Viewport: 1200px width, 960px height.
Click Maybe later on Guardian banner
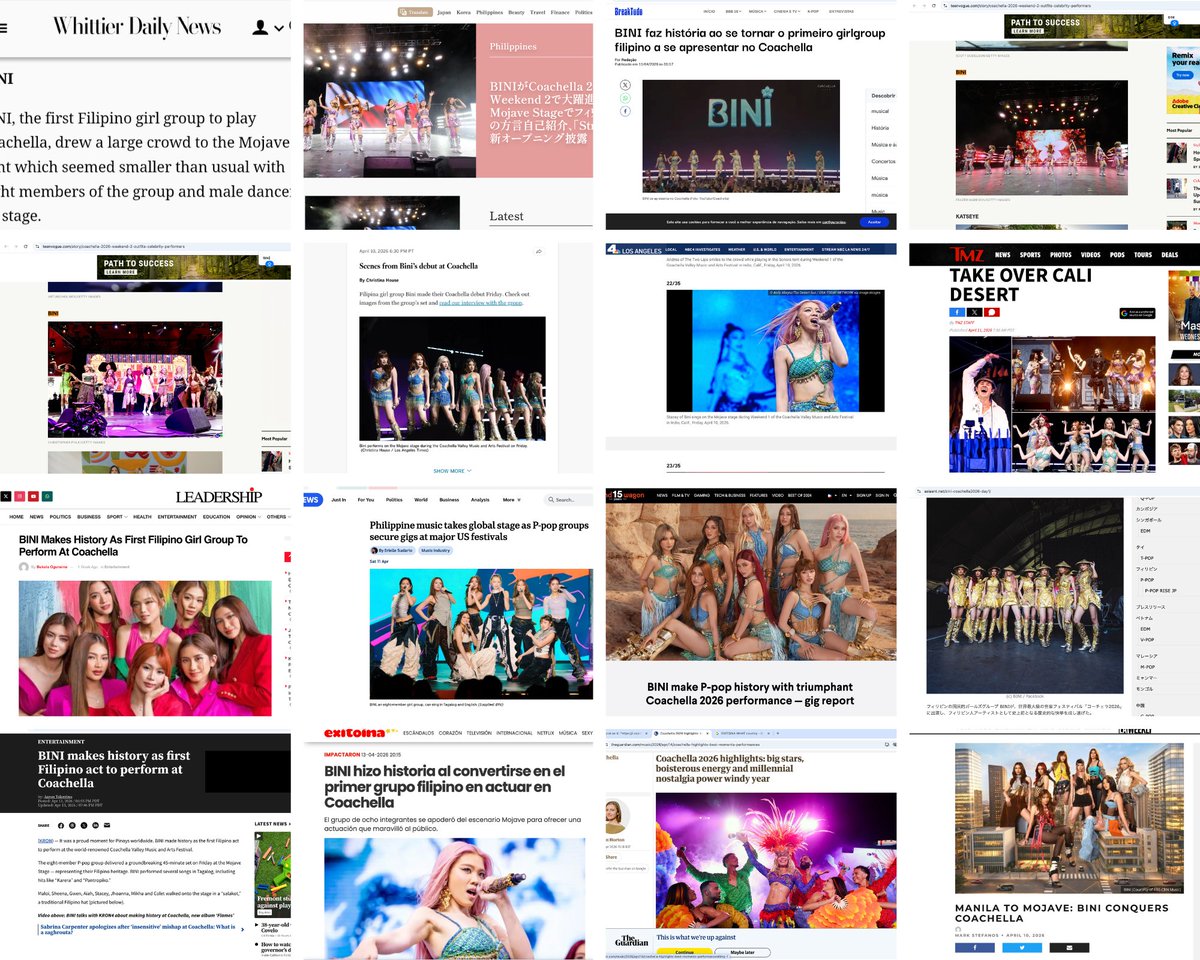[x=742, y=952]
